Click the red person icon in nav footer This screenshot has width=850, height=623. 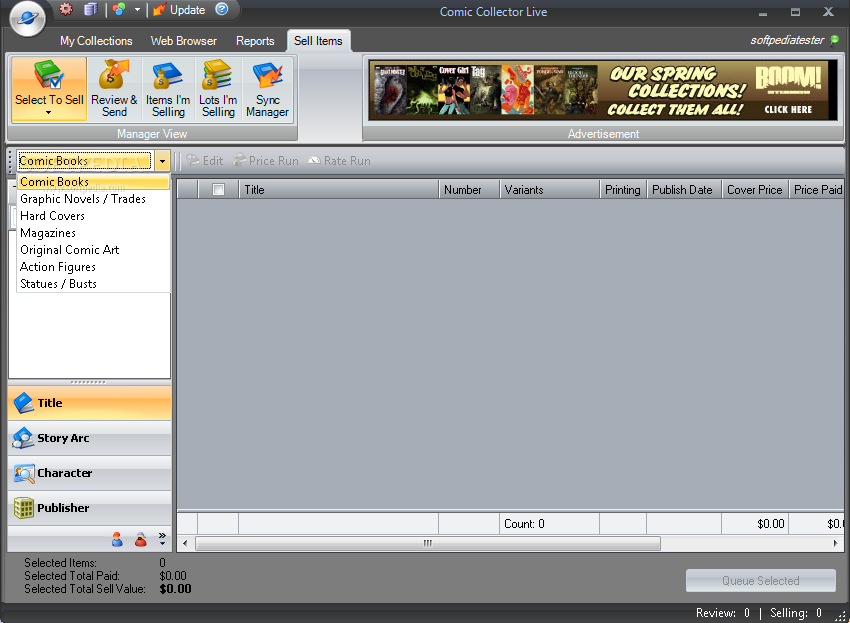coord(140,539)
